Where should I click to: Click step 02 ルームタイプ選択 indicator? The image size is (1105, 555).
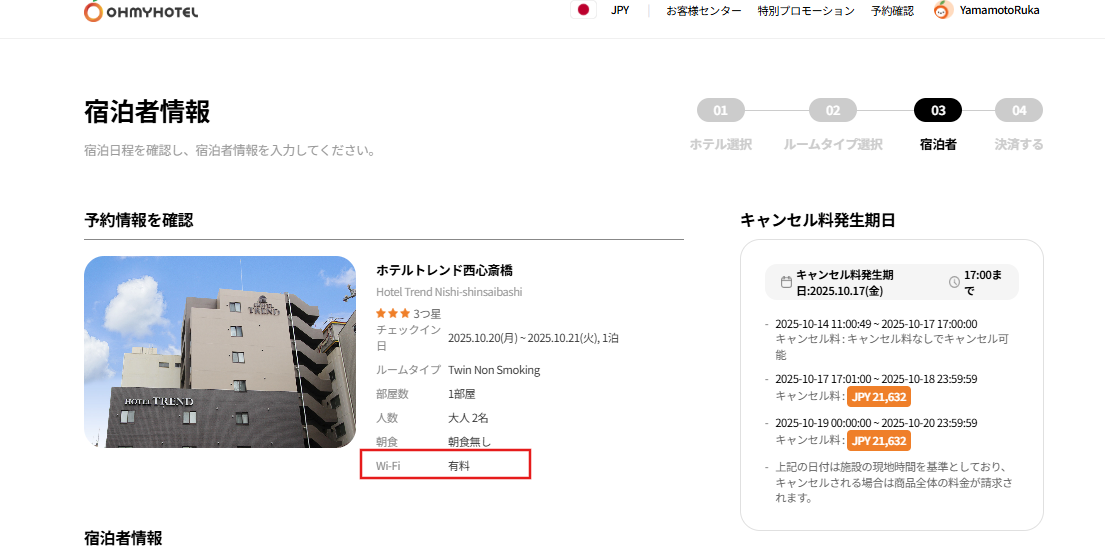833,111
